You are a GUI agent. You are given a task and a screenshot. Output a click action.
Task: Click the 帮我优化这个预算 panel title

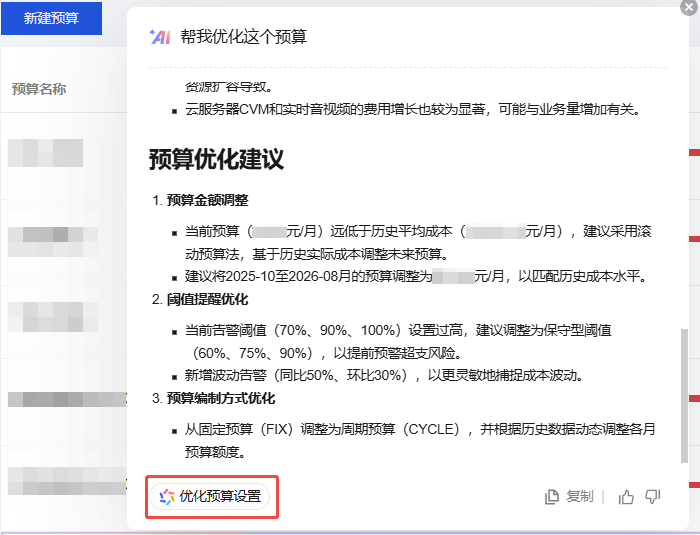244,37
